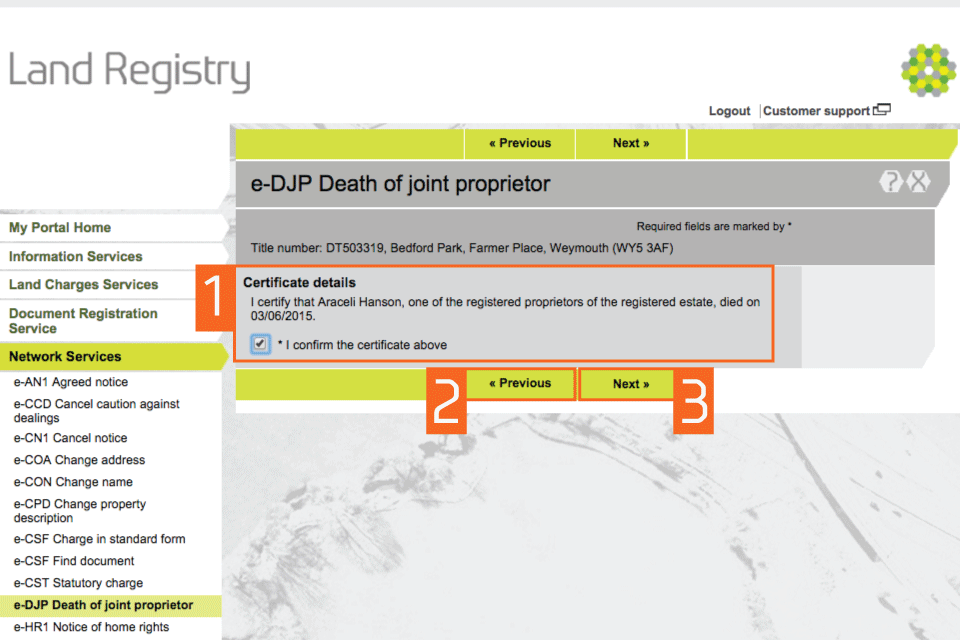Select e-COA Change address
The image size is (960, 640).
[79, 460]
